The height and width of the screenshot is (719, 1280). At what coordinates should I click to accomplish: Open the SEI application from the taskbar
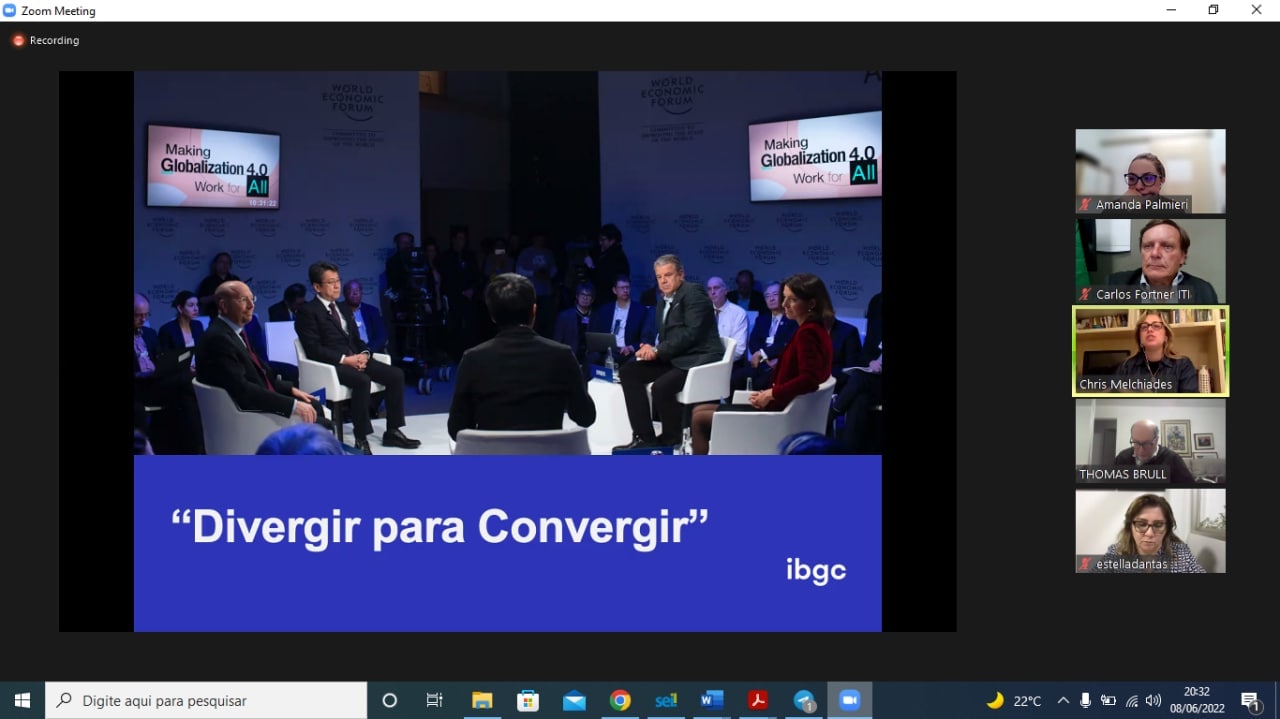(x=666, y=700)
